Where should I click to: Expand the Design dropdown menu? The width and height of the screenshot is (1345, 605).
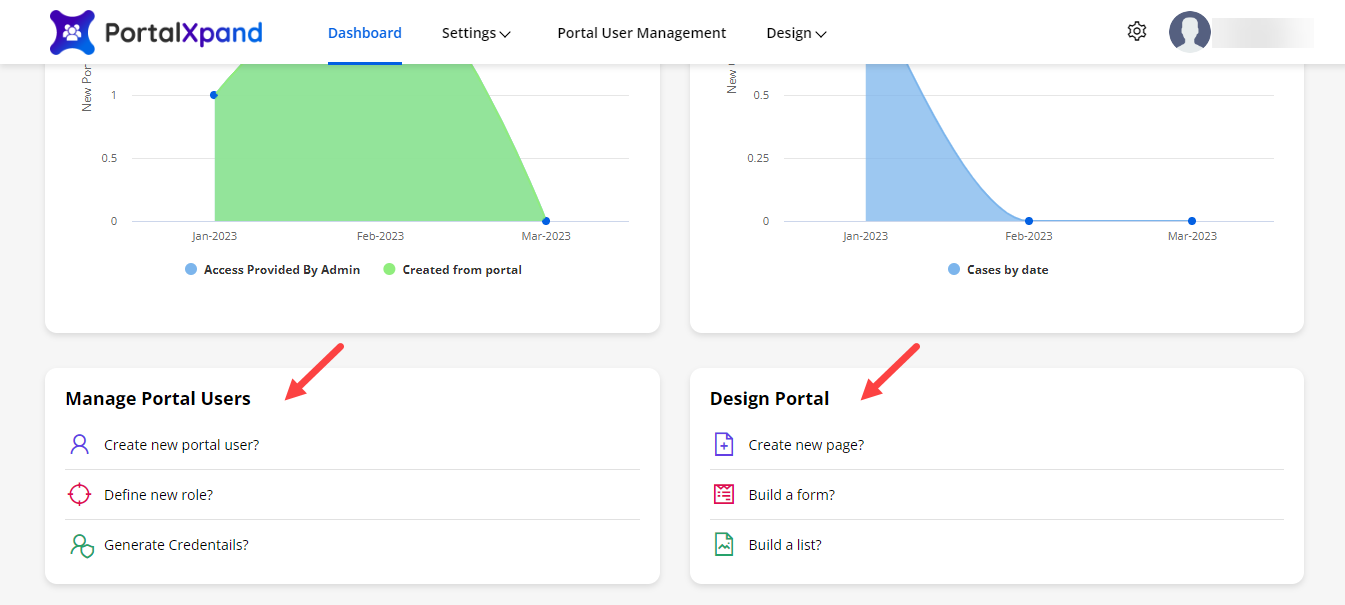(x=796, y=33)
